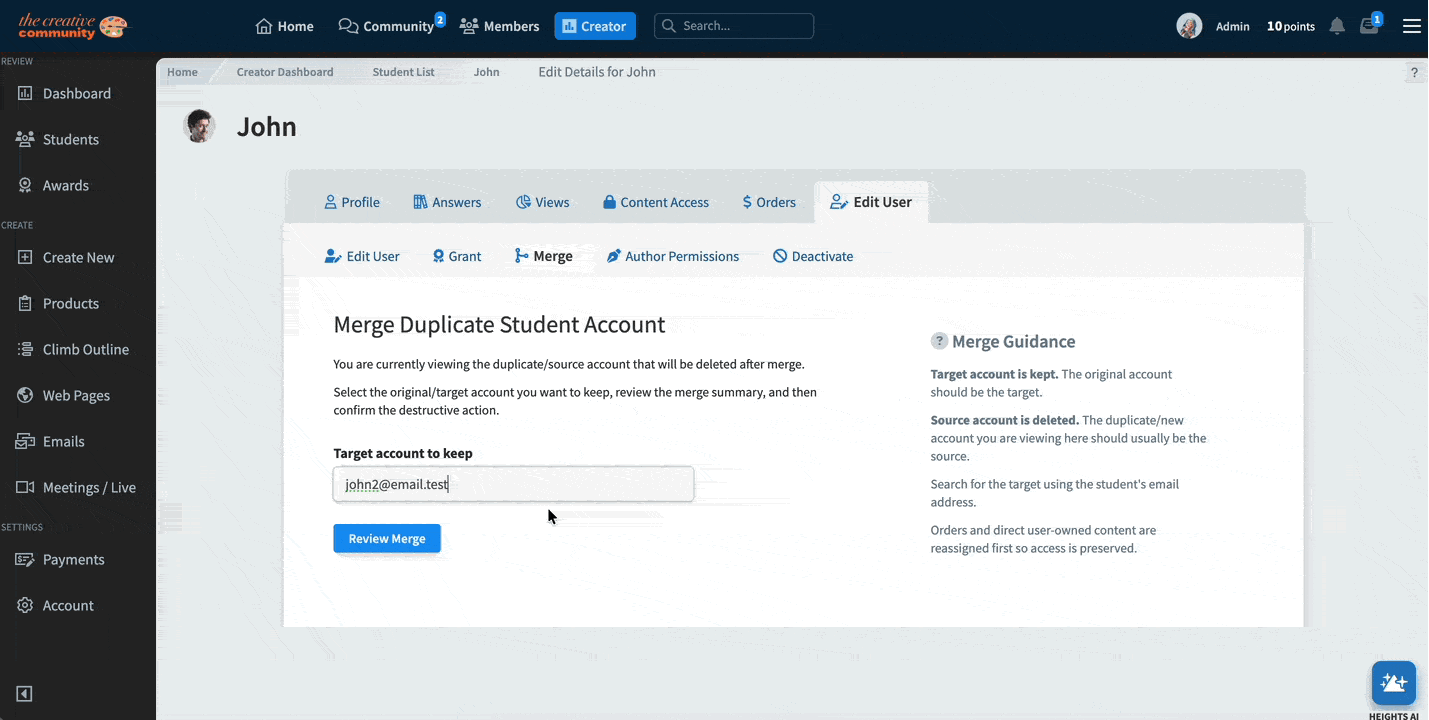Open the Deactivate sub-tab
The width and height of the screenshot is (1429, 720).
tap(813, 256)
